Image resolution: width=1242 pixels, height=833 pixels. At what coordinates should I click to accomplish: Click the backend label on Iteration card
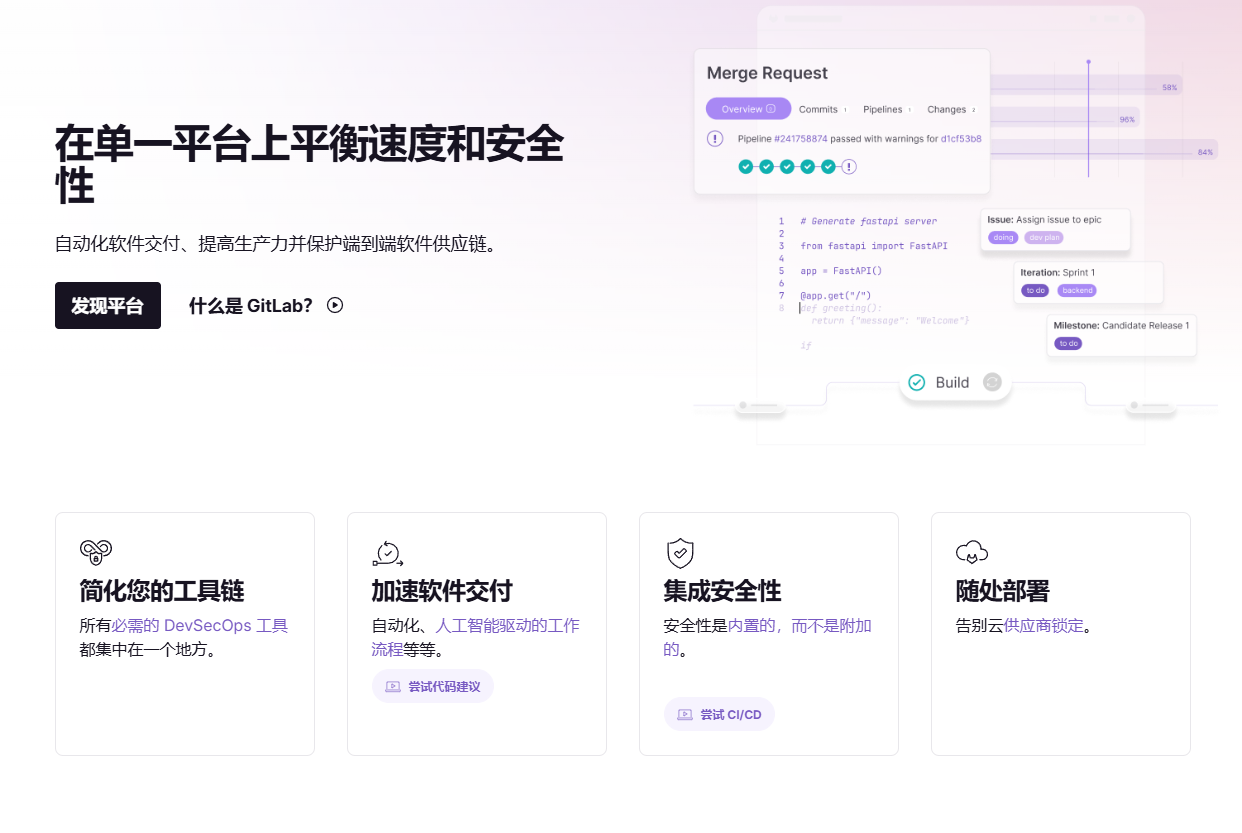coord(1077,291)
